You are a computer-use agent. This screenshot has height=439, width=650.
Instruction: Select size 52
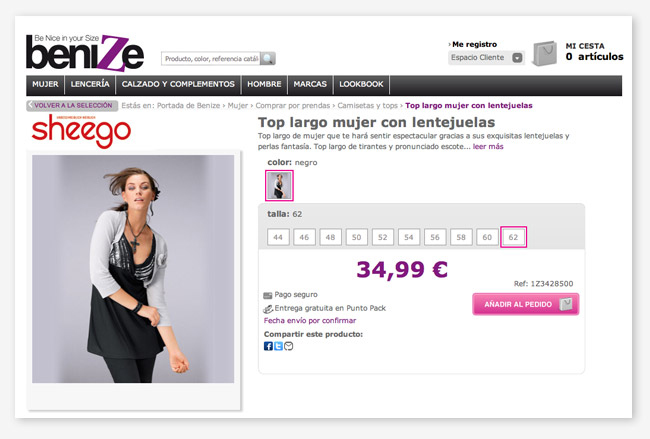(383, 237)
